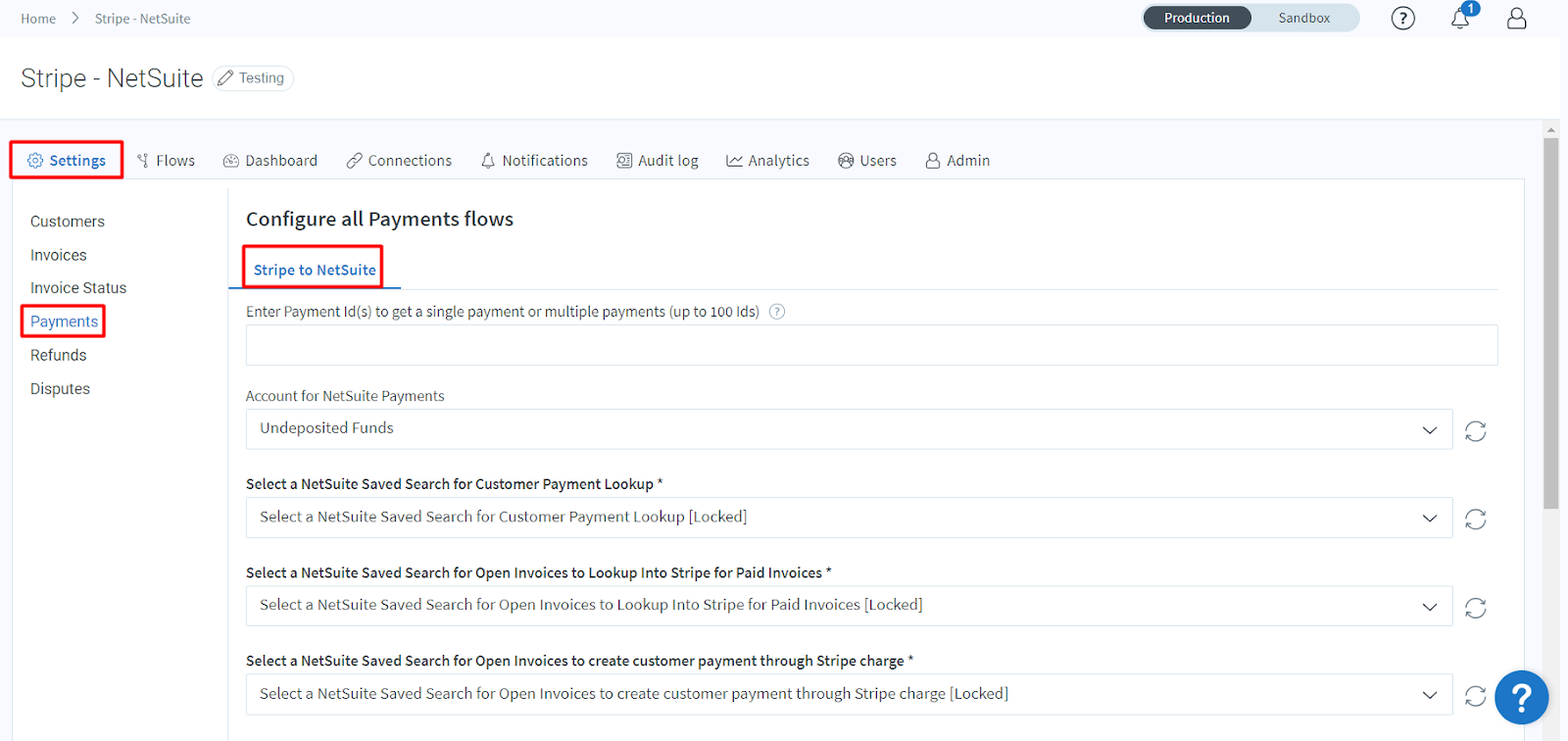Viewport: 1568px width, 741px height.
Task: Open the Analytics tab
Action: click(767, 161)
